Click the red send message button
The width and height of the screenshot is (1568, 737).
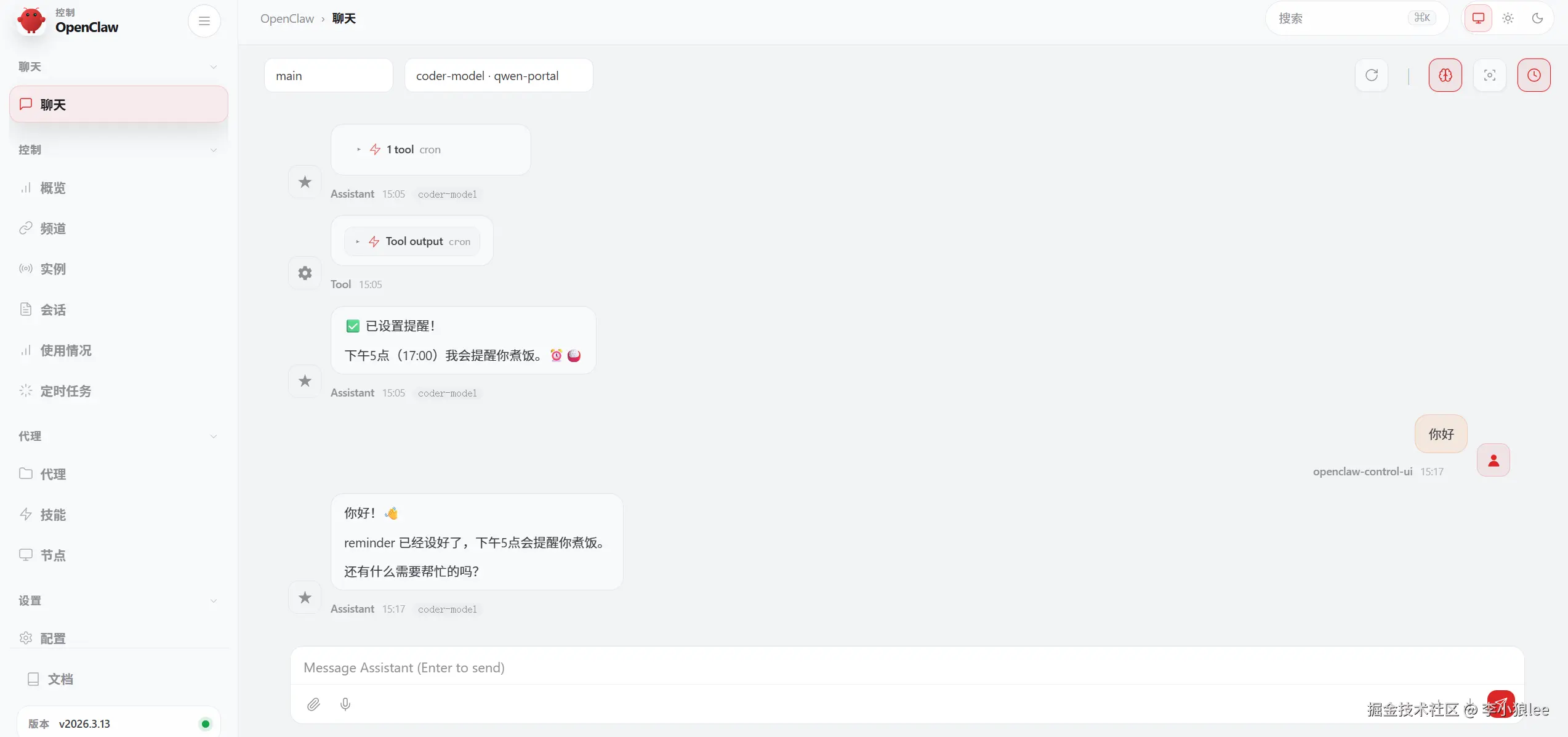(x=1501, y=703)
